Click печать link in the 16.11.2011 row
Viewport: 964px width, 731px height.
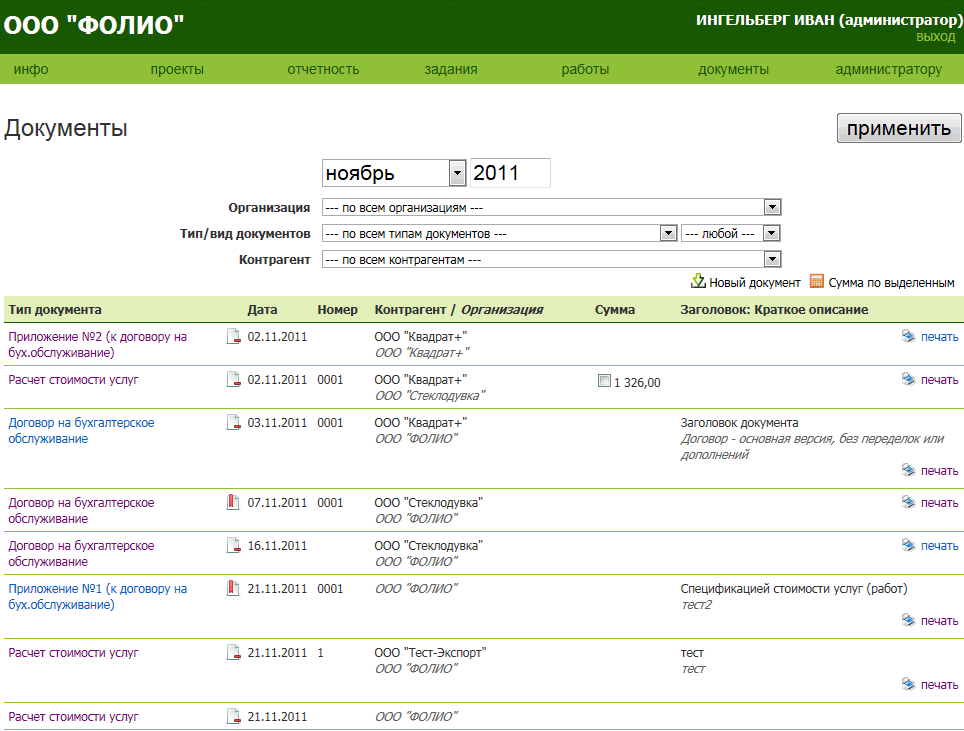tap(939, 545)
